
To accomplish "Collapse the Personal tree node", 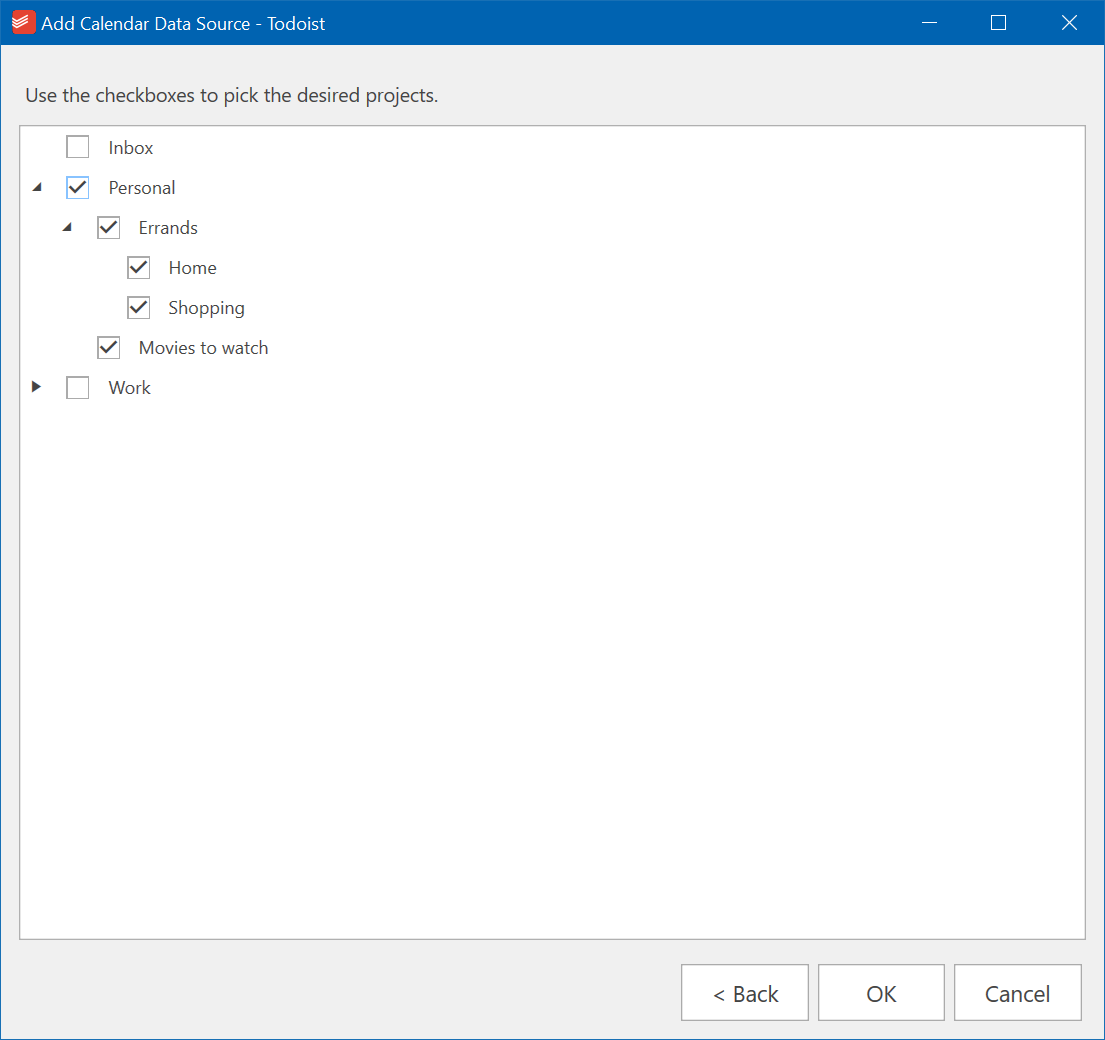I will 37,187.
